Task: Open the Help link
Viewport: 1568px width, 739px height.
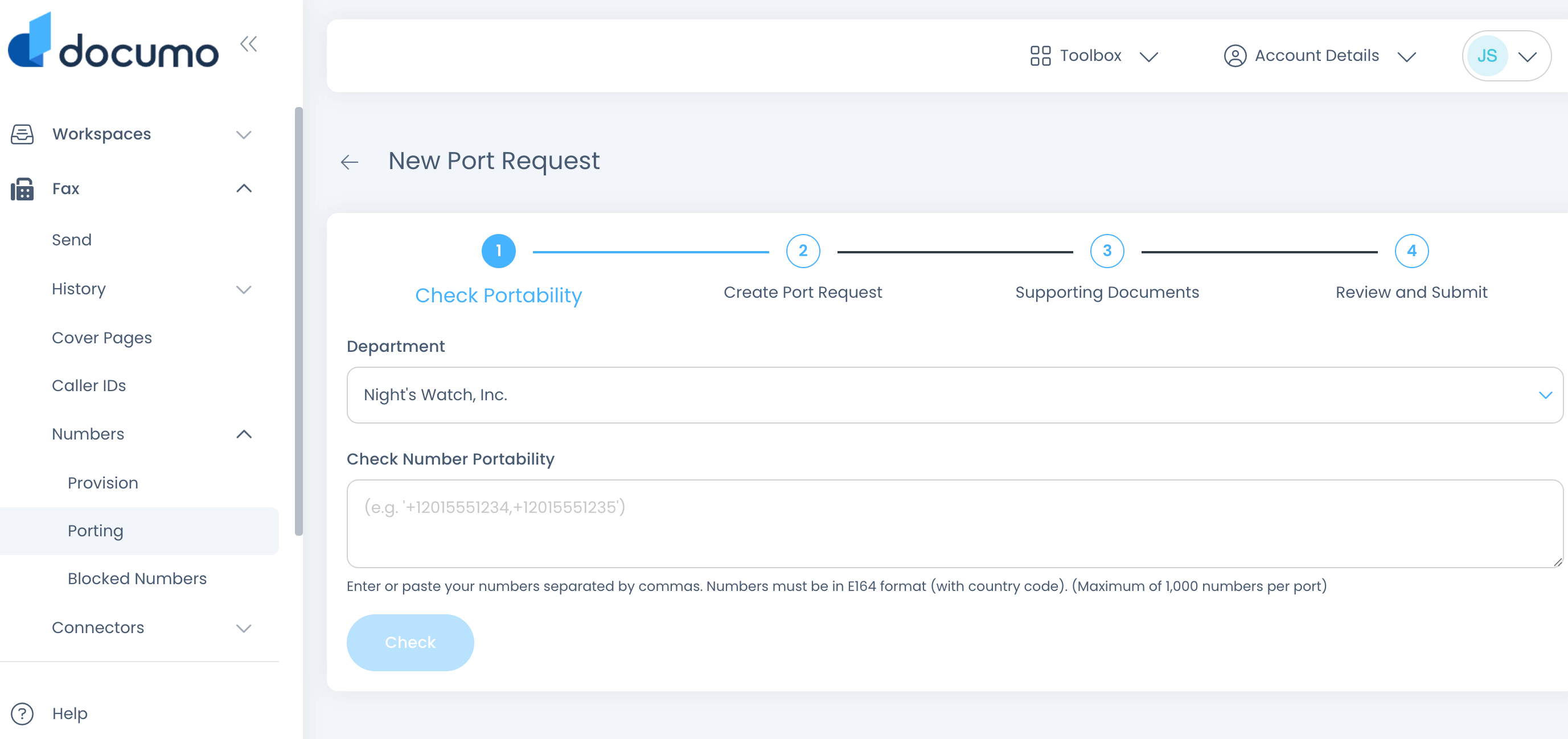Action: pyautogui.click(x=70, y=713)
